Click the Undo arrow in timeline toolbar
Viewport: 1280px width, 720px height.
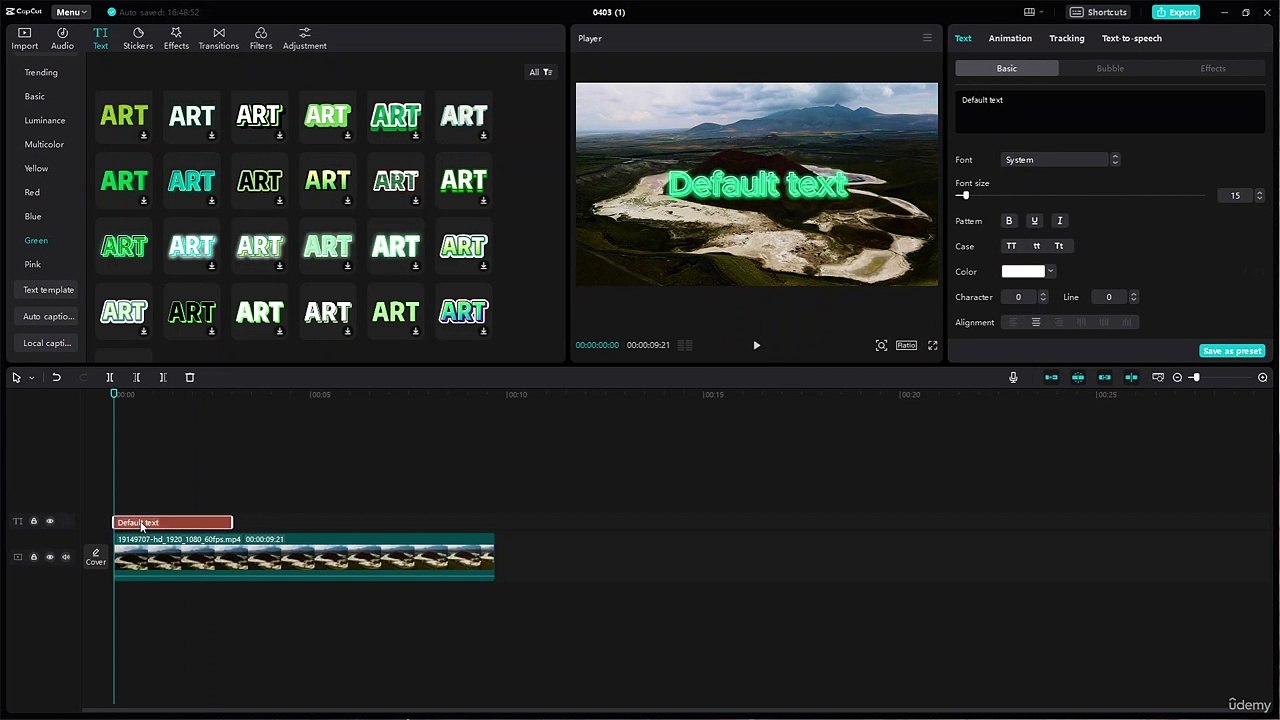(56, 377)
